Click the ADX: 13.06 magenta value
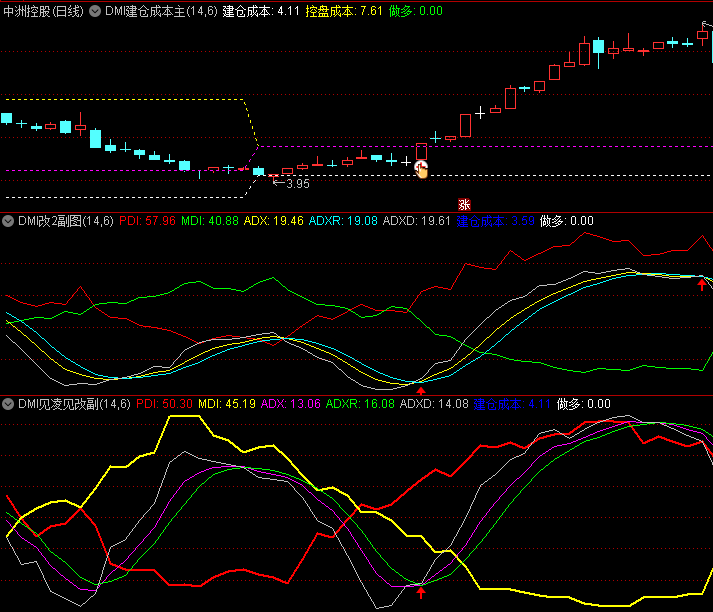This screenshot has width=713, height=612. [291, 404]
